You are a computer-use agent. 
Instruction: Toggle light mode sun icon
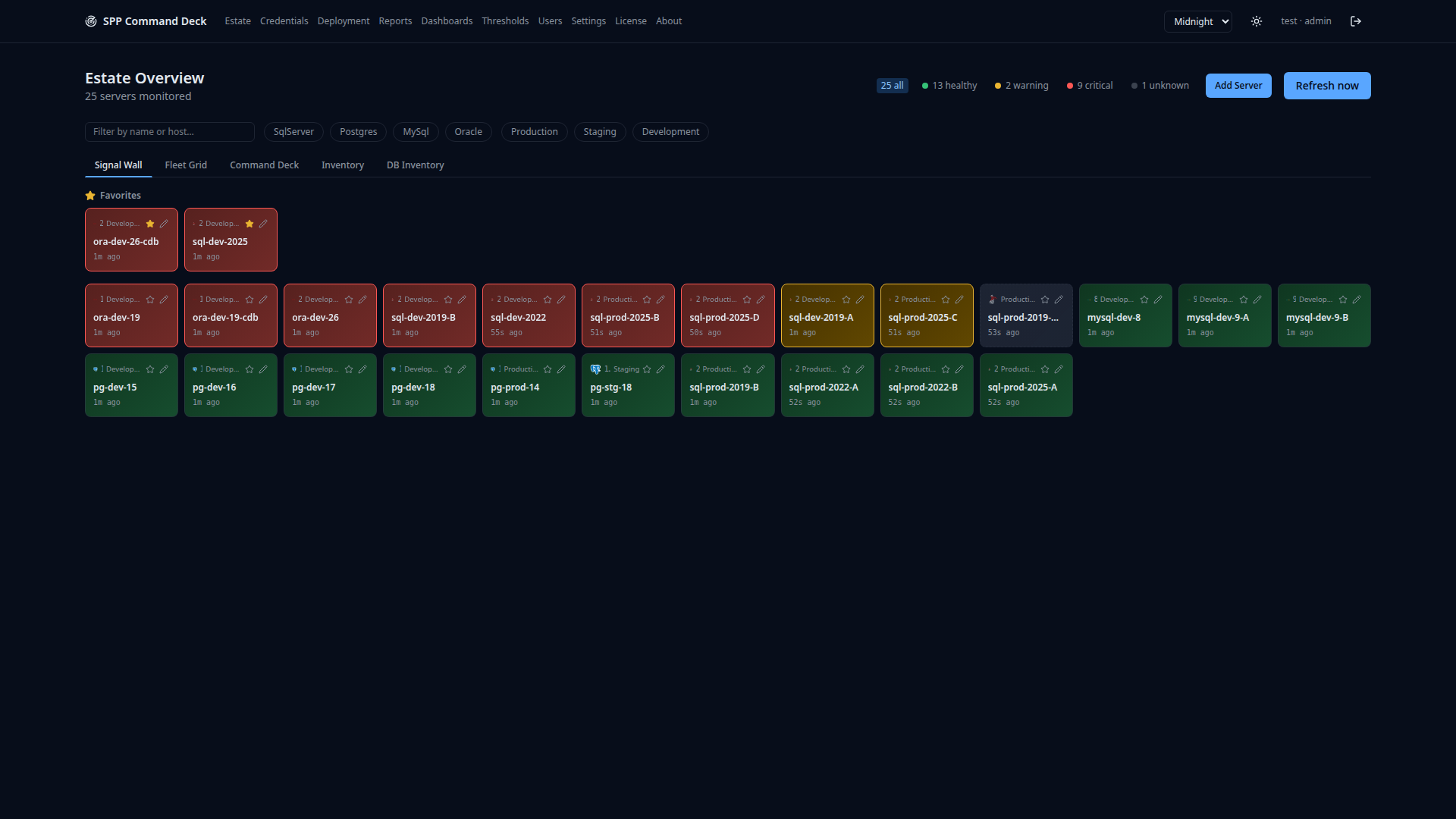coord(1257,21)
